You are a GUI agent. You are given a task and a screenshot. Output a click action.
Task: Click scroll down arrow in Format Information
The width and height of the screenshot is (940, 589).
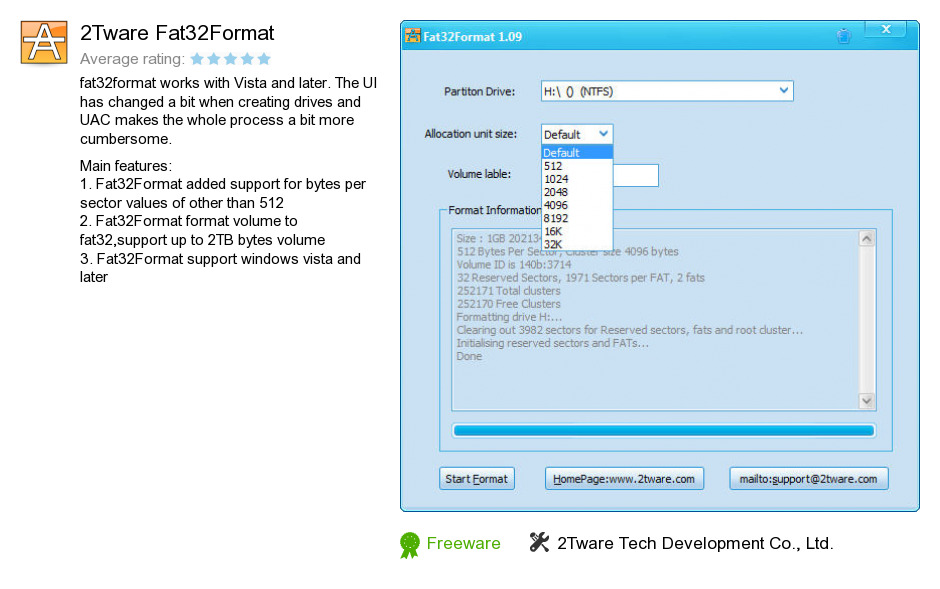pos(866,401)
